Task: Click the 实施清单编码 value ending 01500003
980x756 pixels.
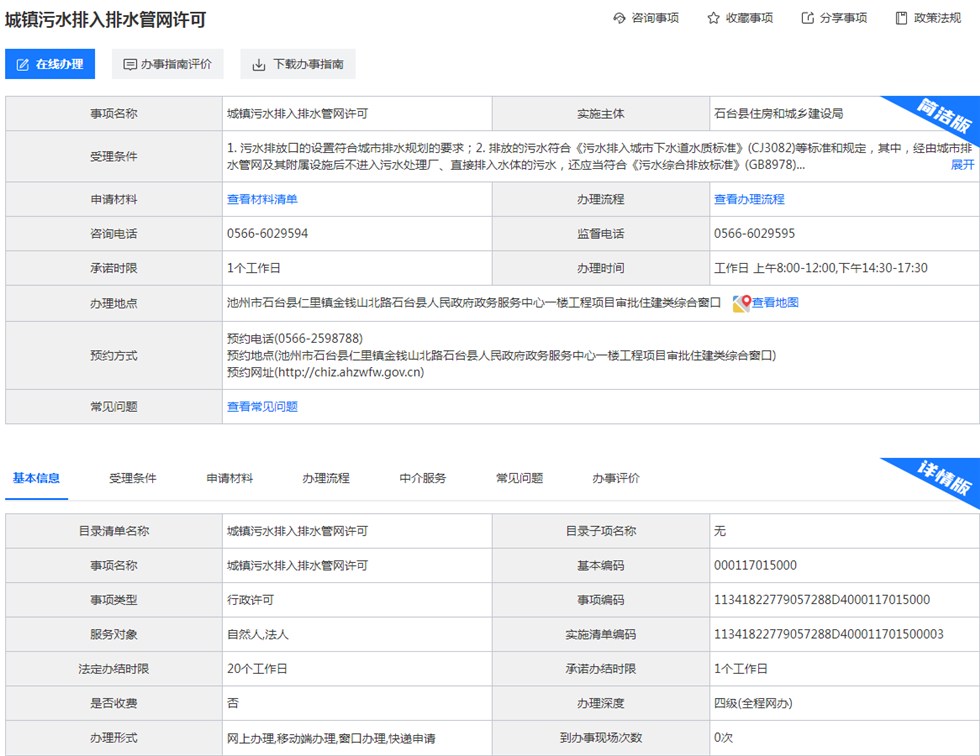Action: click(829, 634)
